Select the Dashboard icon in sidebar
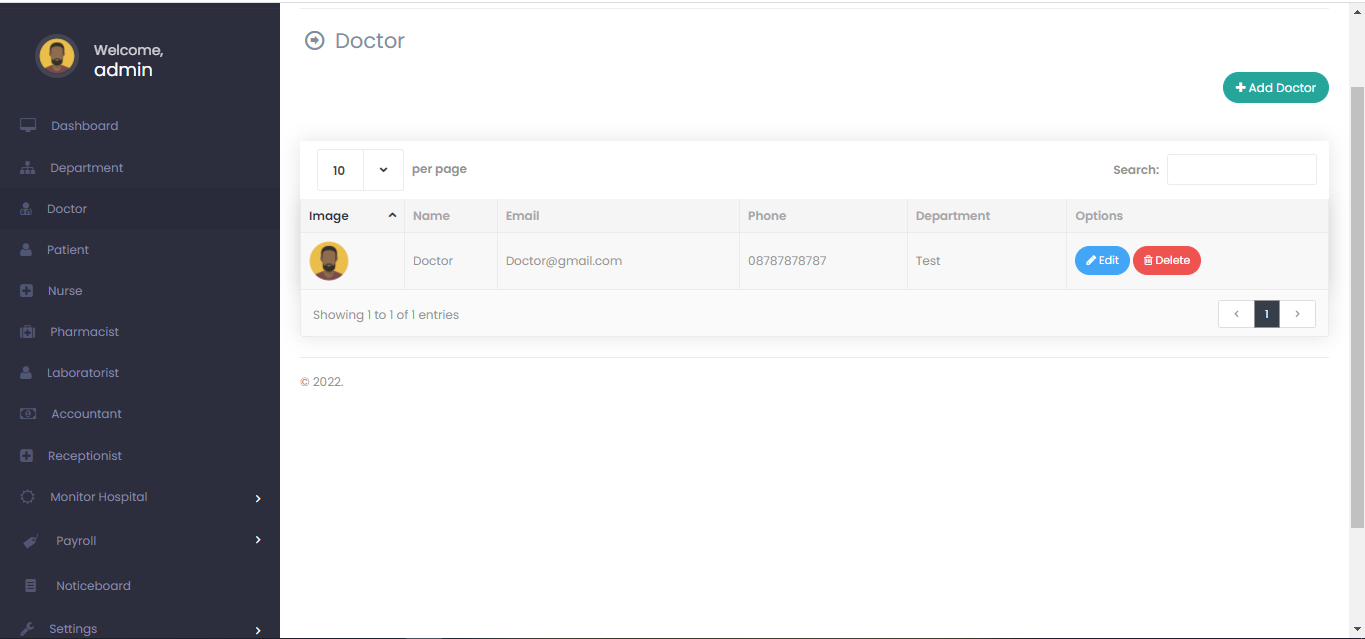This screenshot has width=1365, height=639. click(26, 125)
